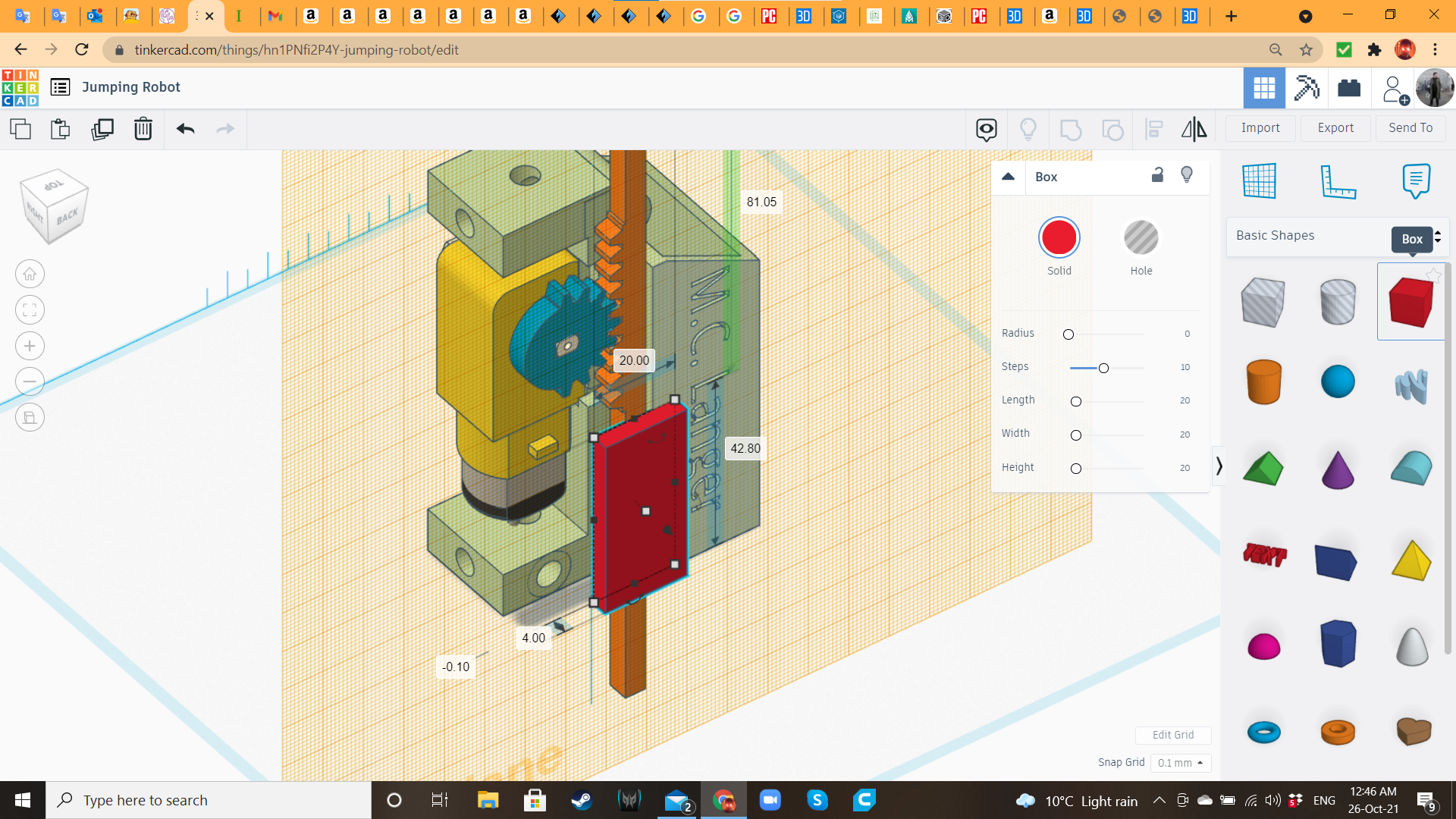Image resolution: width=1456 pixels, height=819 pixels.
Task: Toggle the Box lock icon
Action: pos(1157,175)
